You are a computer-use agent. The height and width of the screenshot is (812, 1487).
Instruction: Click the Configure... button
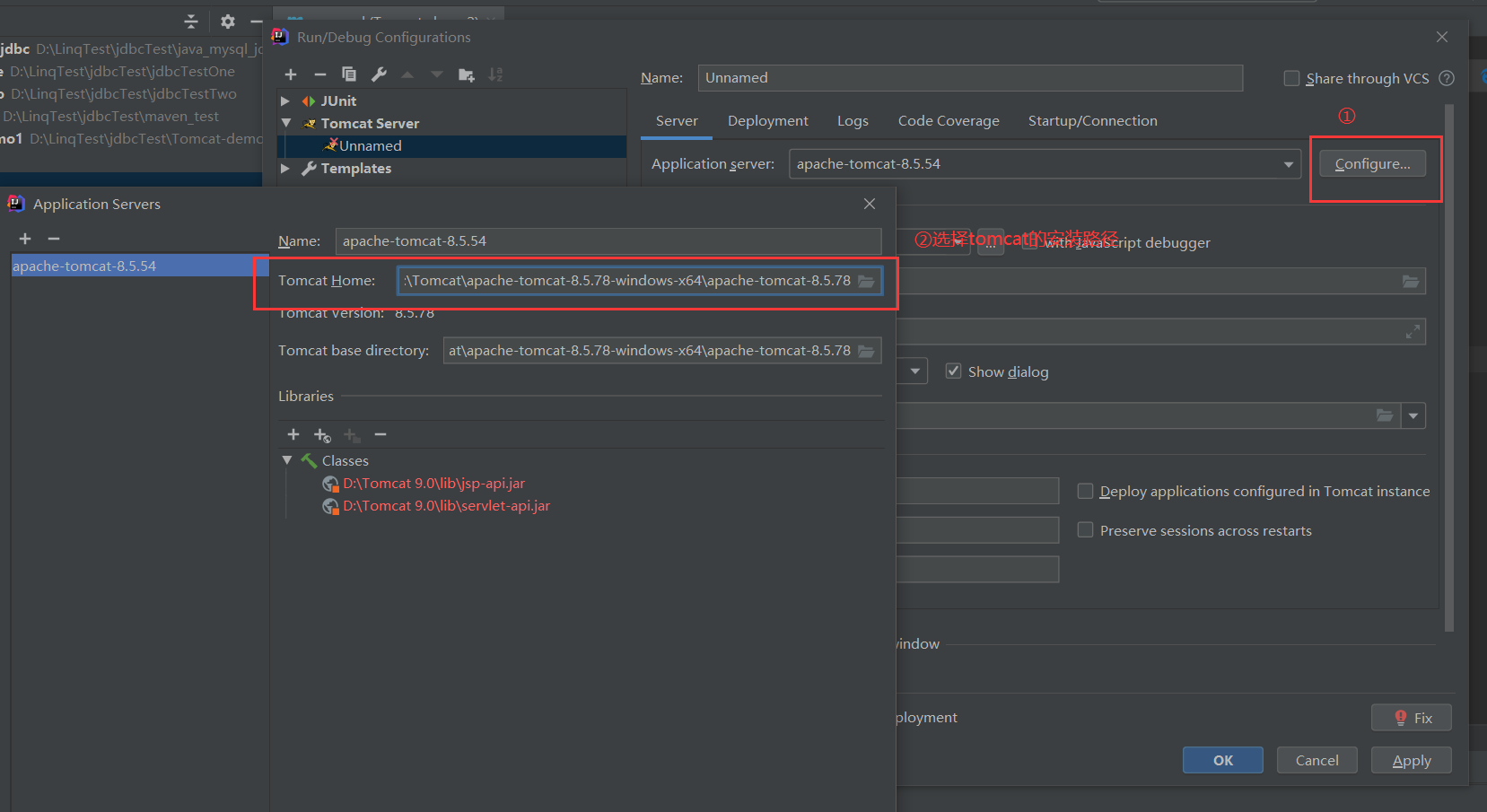(x=1372, y=164)
